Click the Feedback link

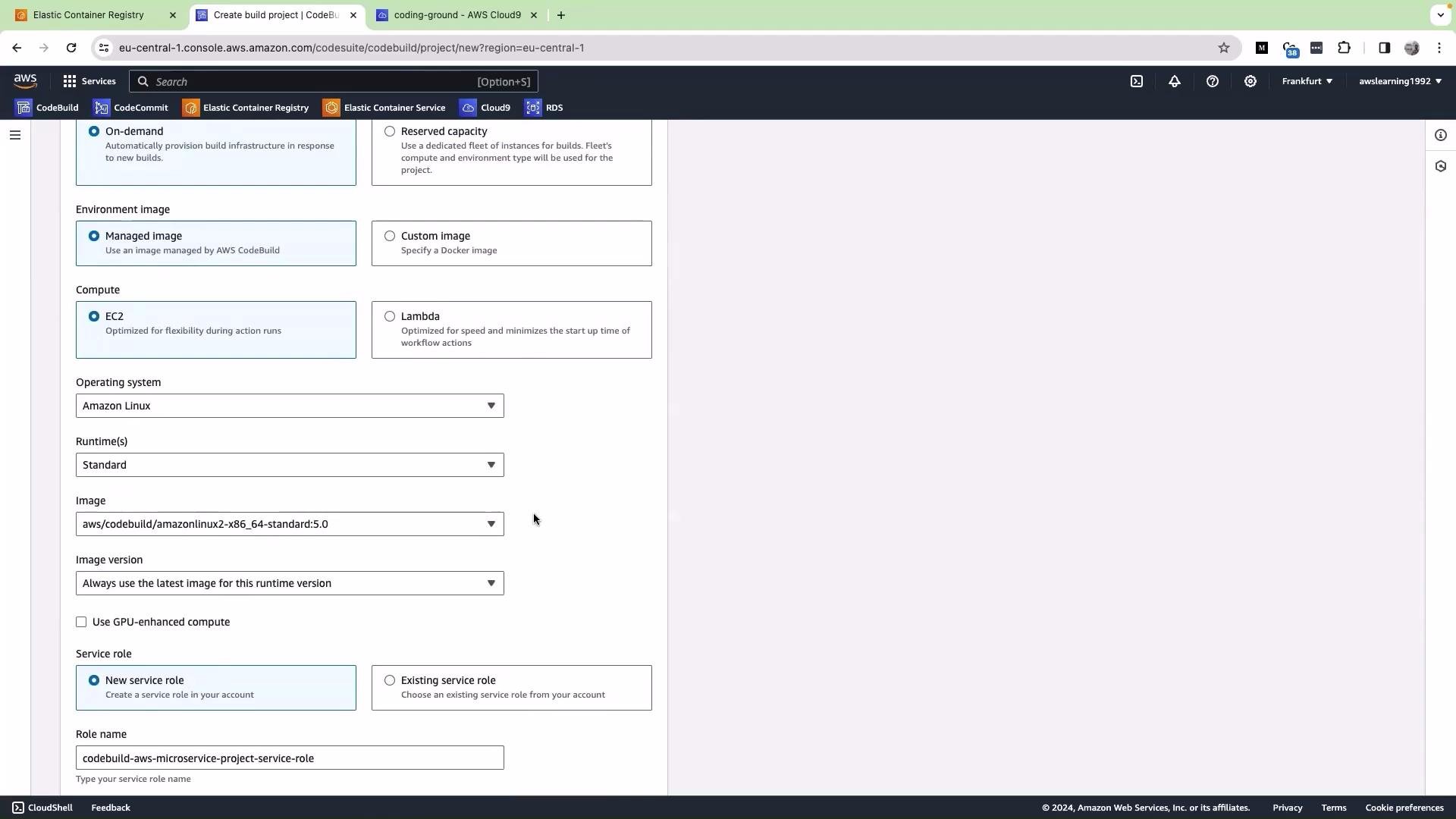pyautogui.click(x=111, y=808)
